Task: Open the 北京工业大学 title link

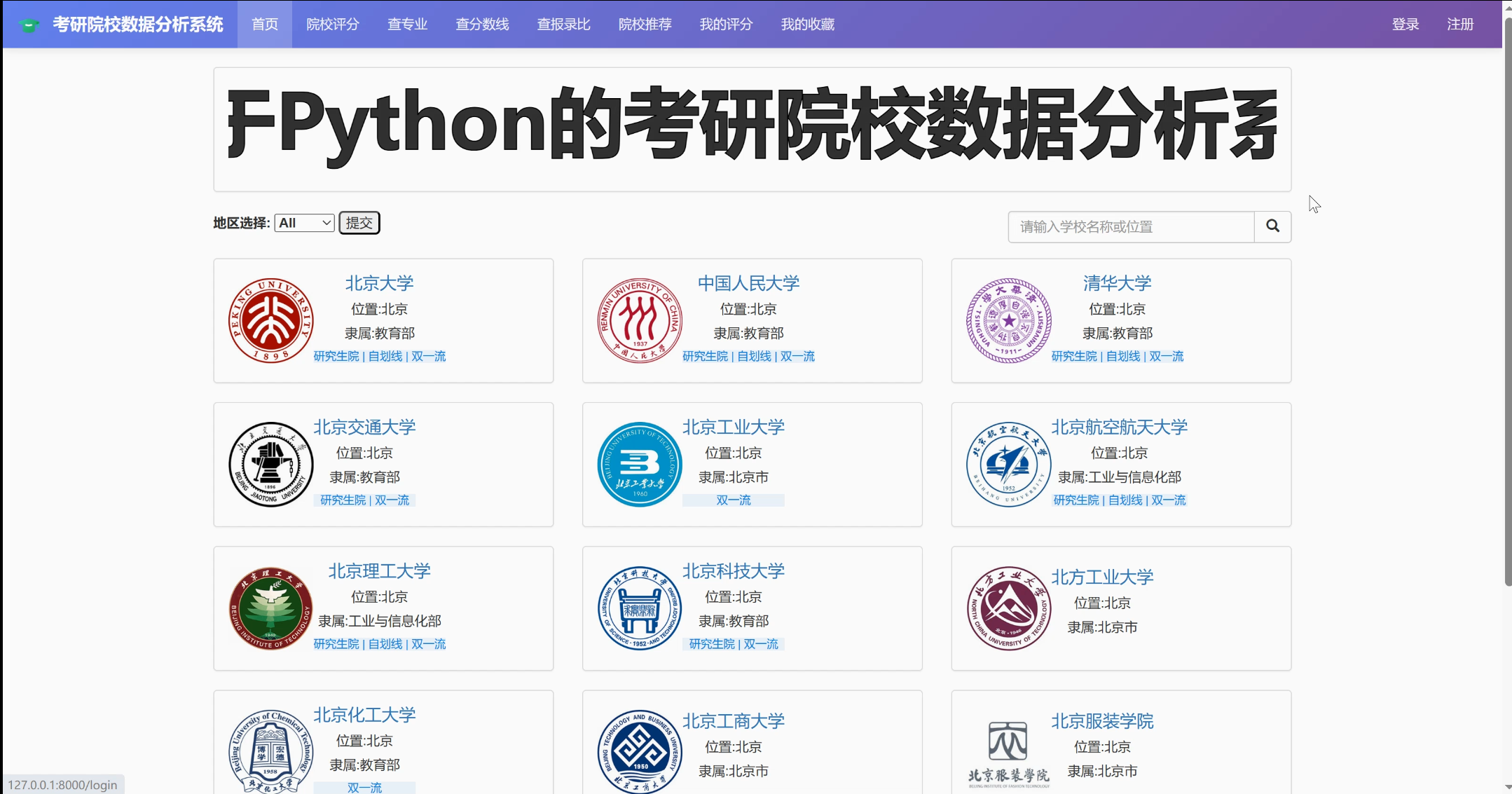Action: click(x=734, y=427)
